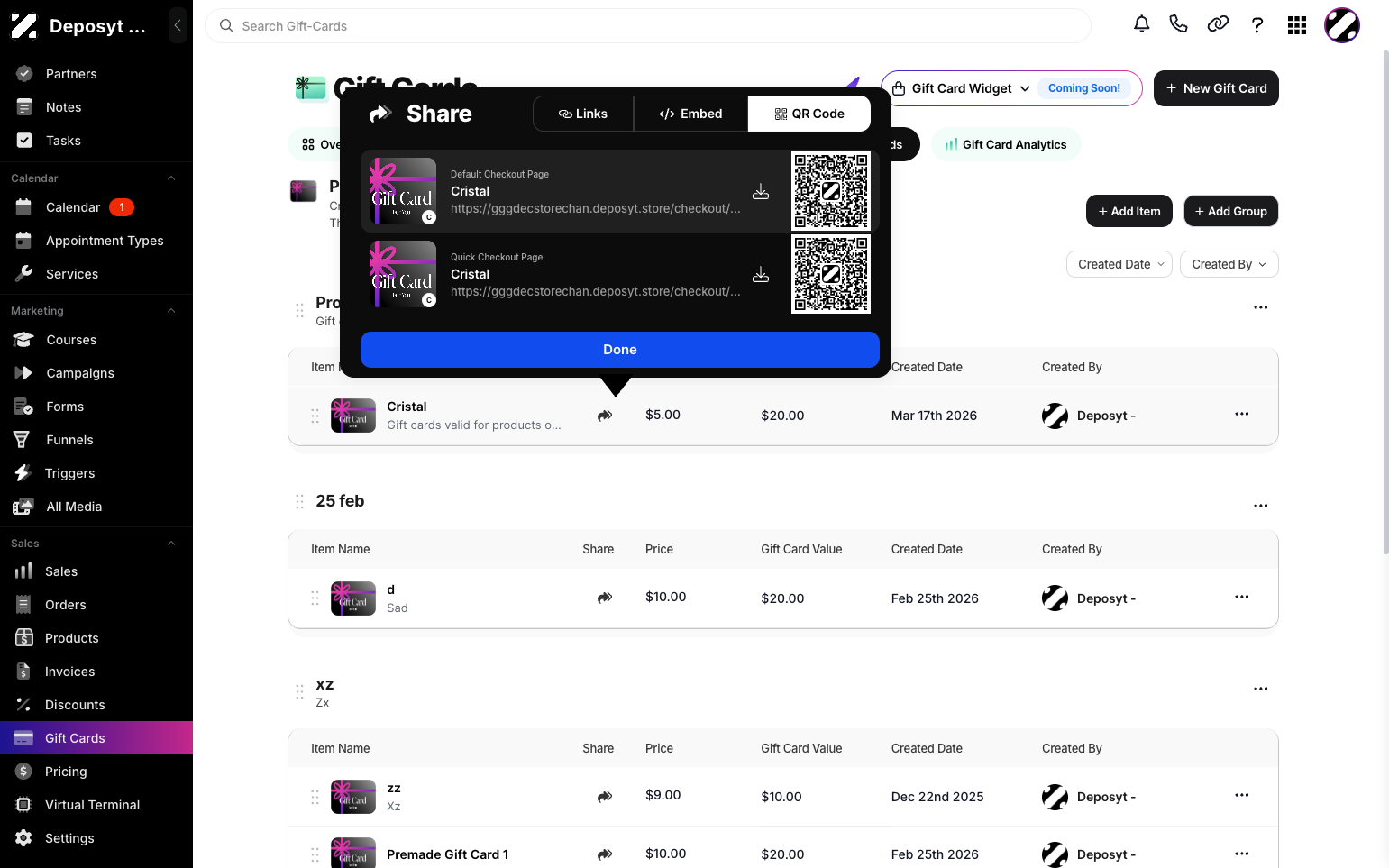
Task: Click share icon for zz row
Action: pos(605,797)
